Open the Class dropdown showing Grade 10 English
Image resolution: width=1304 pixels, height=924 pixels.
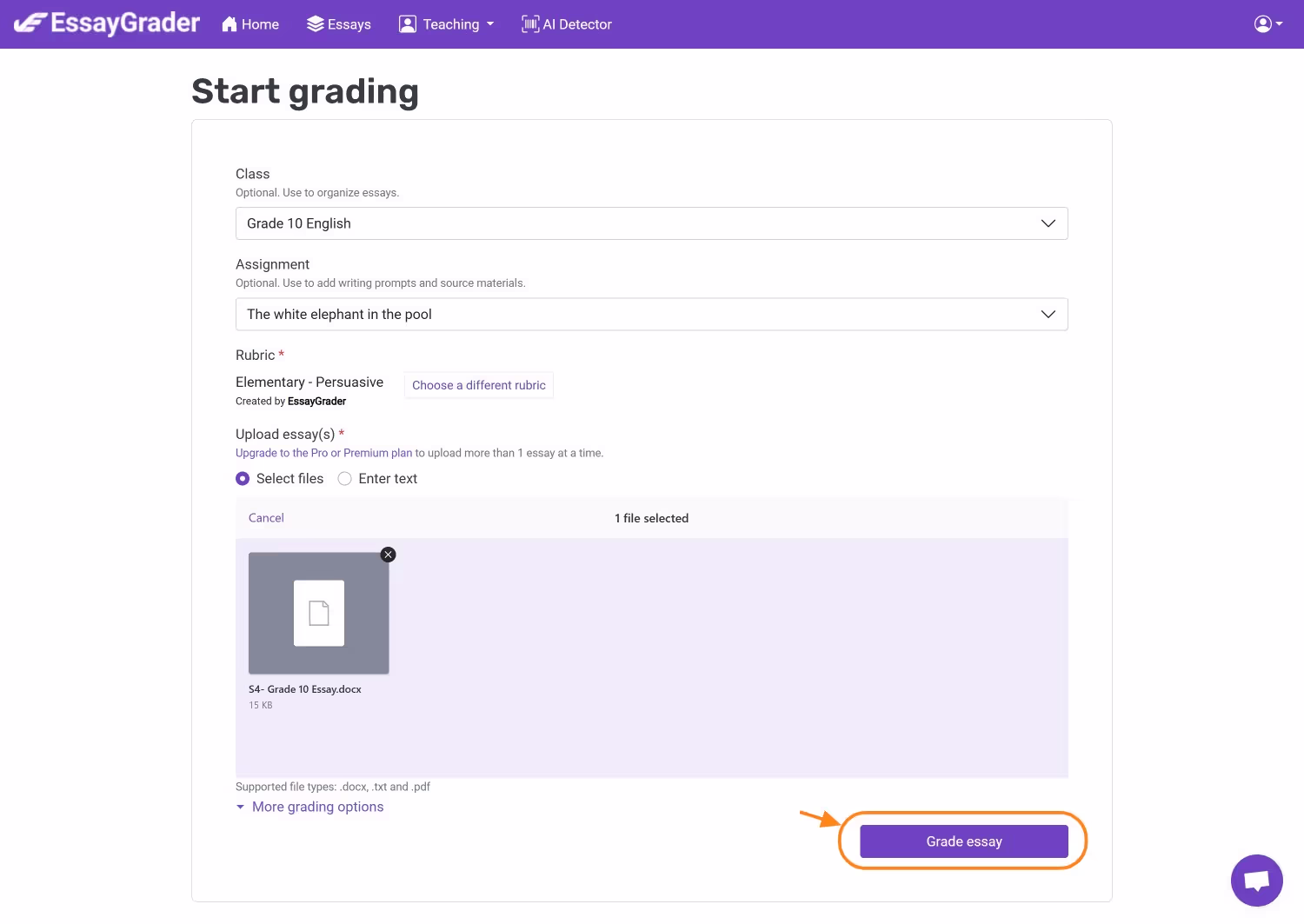[x=652, y=223]
